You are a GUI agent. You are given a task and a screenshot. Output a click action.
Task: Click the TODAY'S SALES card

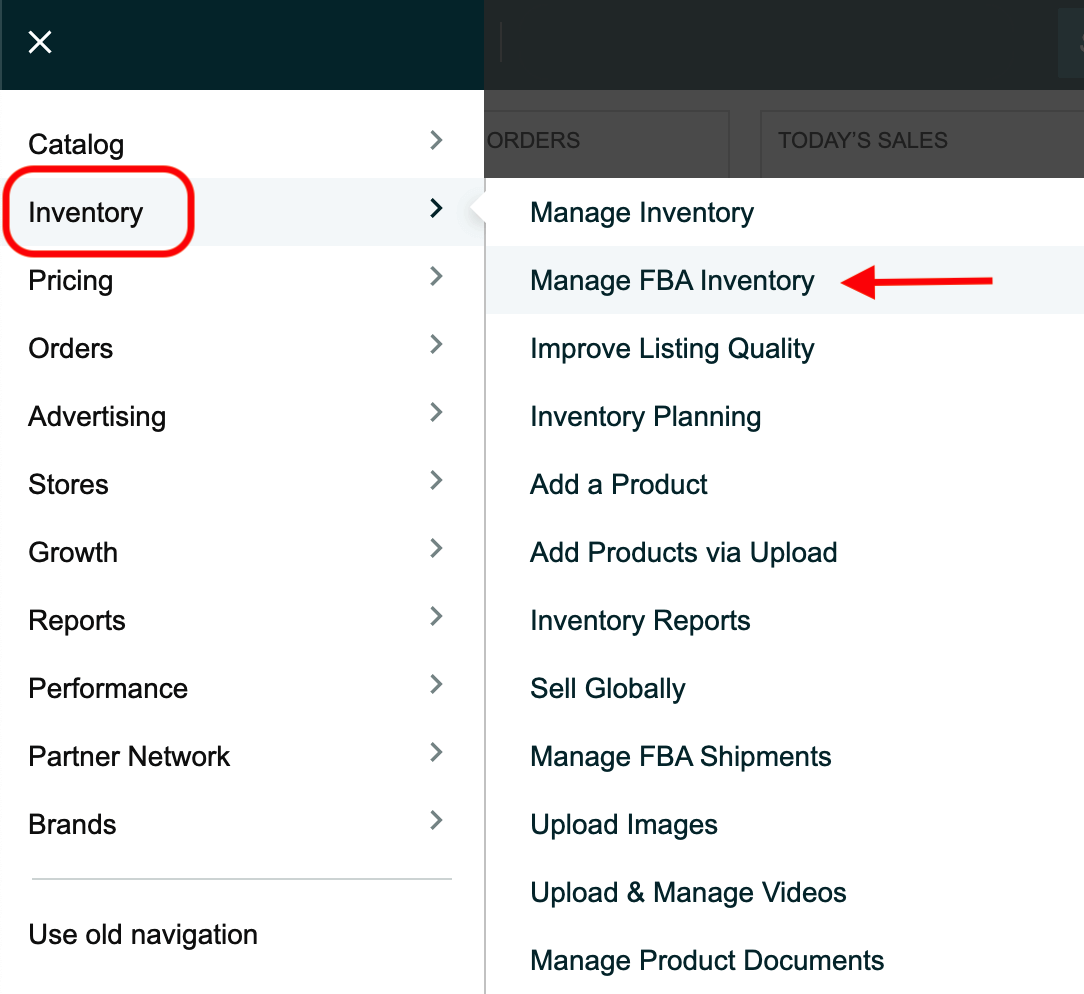pos(922,144)
